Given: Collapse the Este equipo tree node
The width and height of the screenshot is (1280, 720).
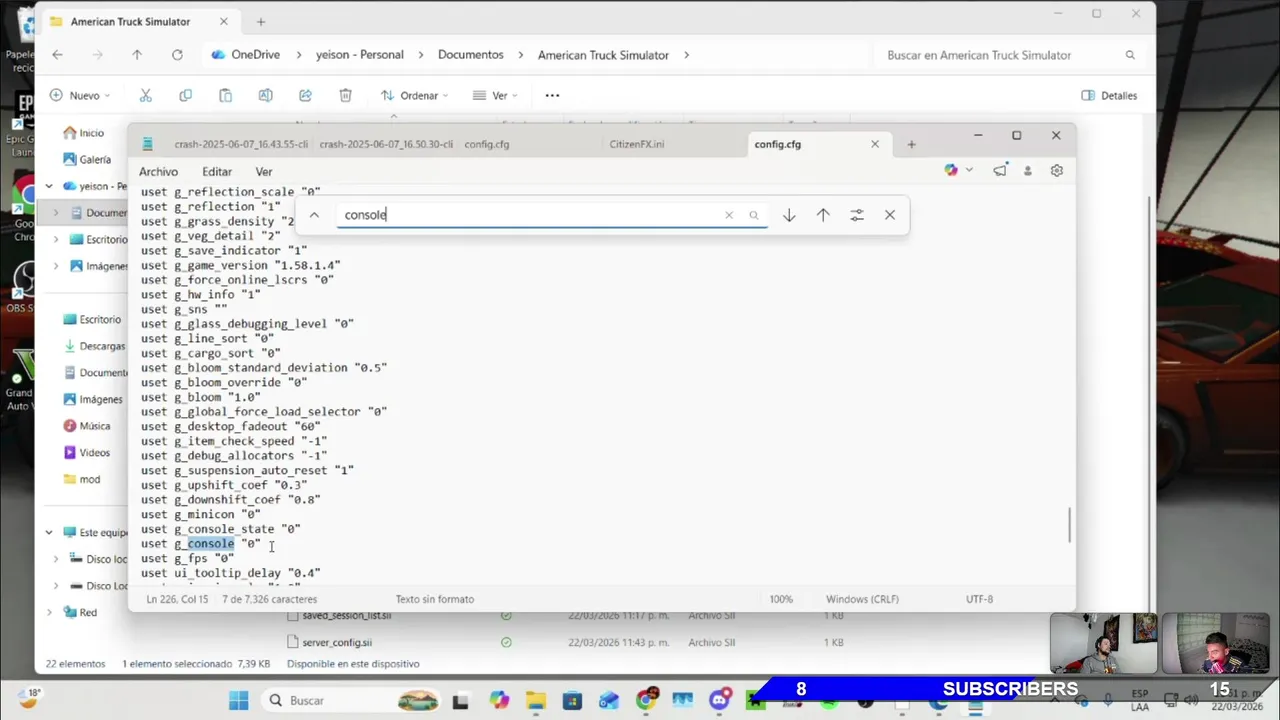Looking at the screenshot, I should (49, 533).
